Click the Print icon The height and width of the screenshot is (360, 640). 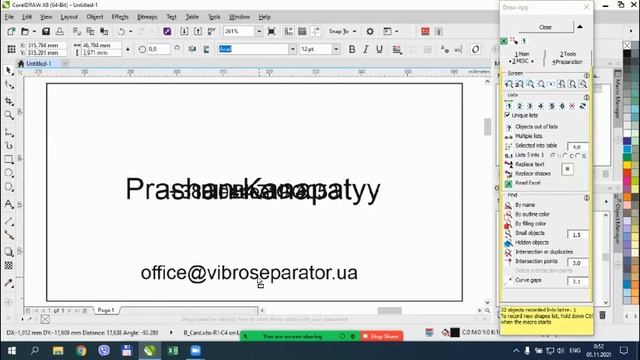(x=60, y=31)
